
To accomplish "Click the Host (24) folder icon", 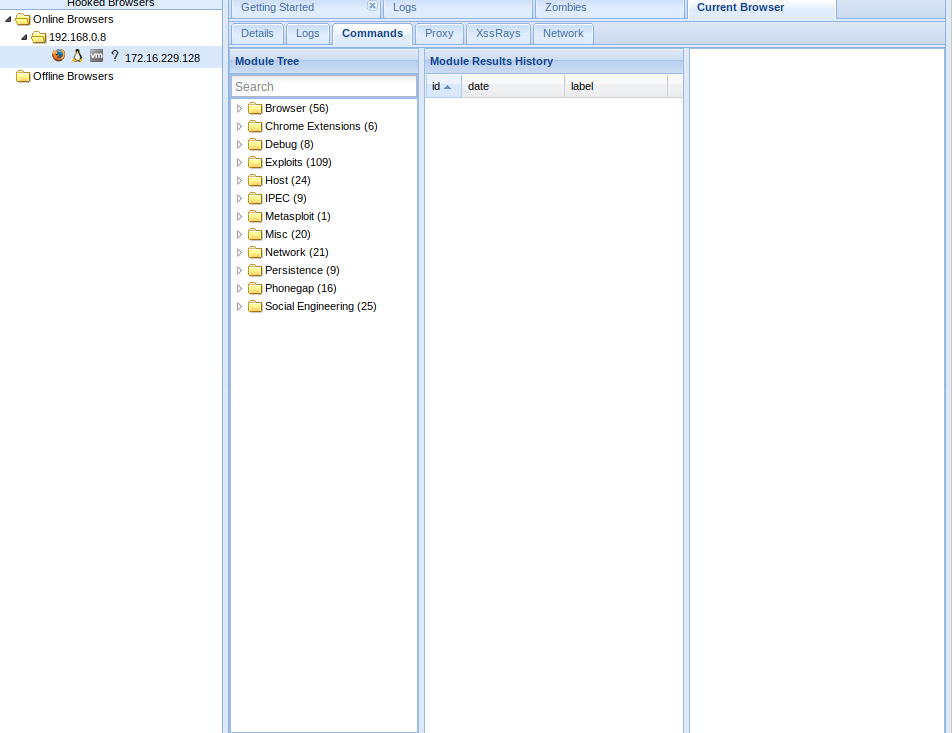I will 255,180.
